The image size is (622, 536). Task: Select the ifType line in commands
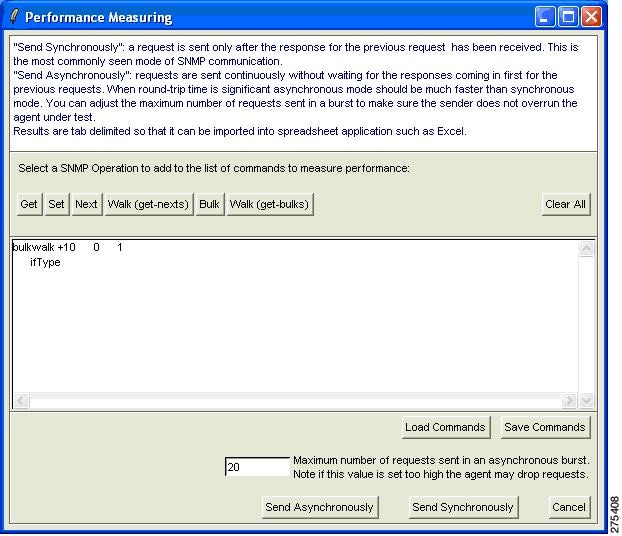(45, 262)
